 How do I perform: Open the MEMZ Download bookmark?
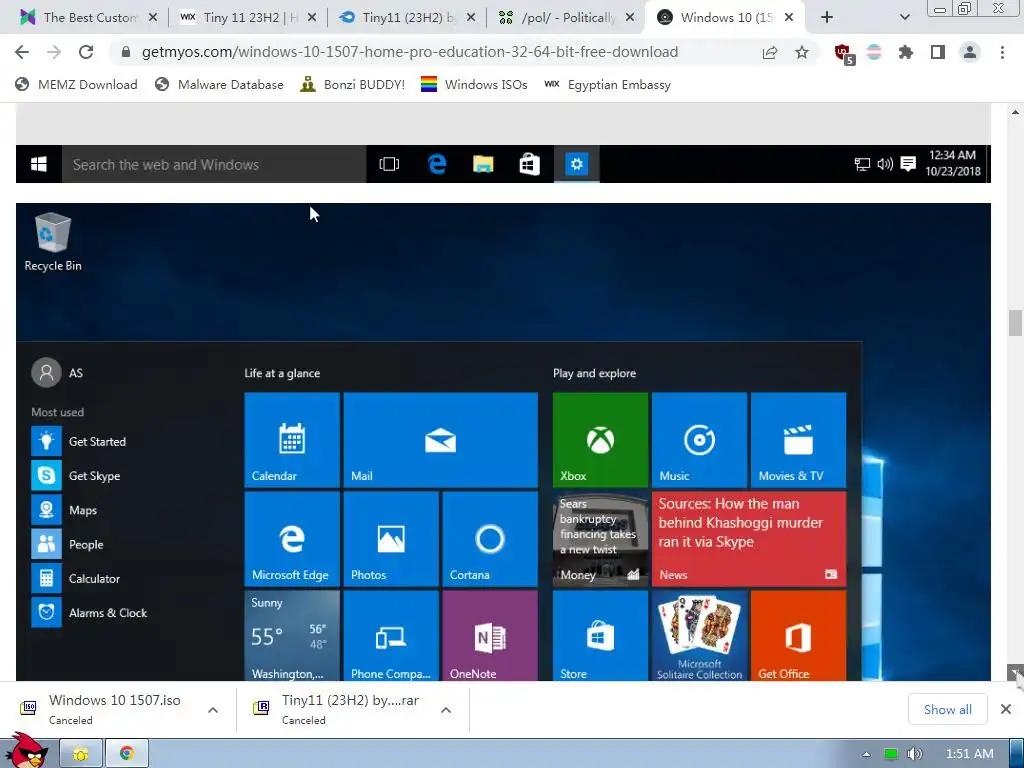click(76, 85)
